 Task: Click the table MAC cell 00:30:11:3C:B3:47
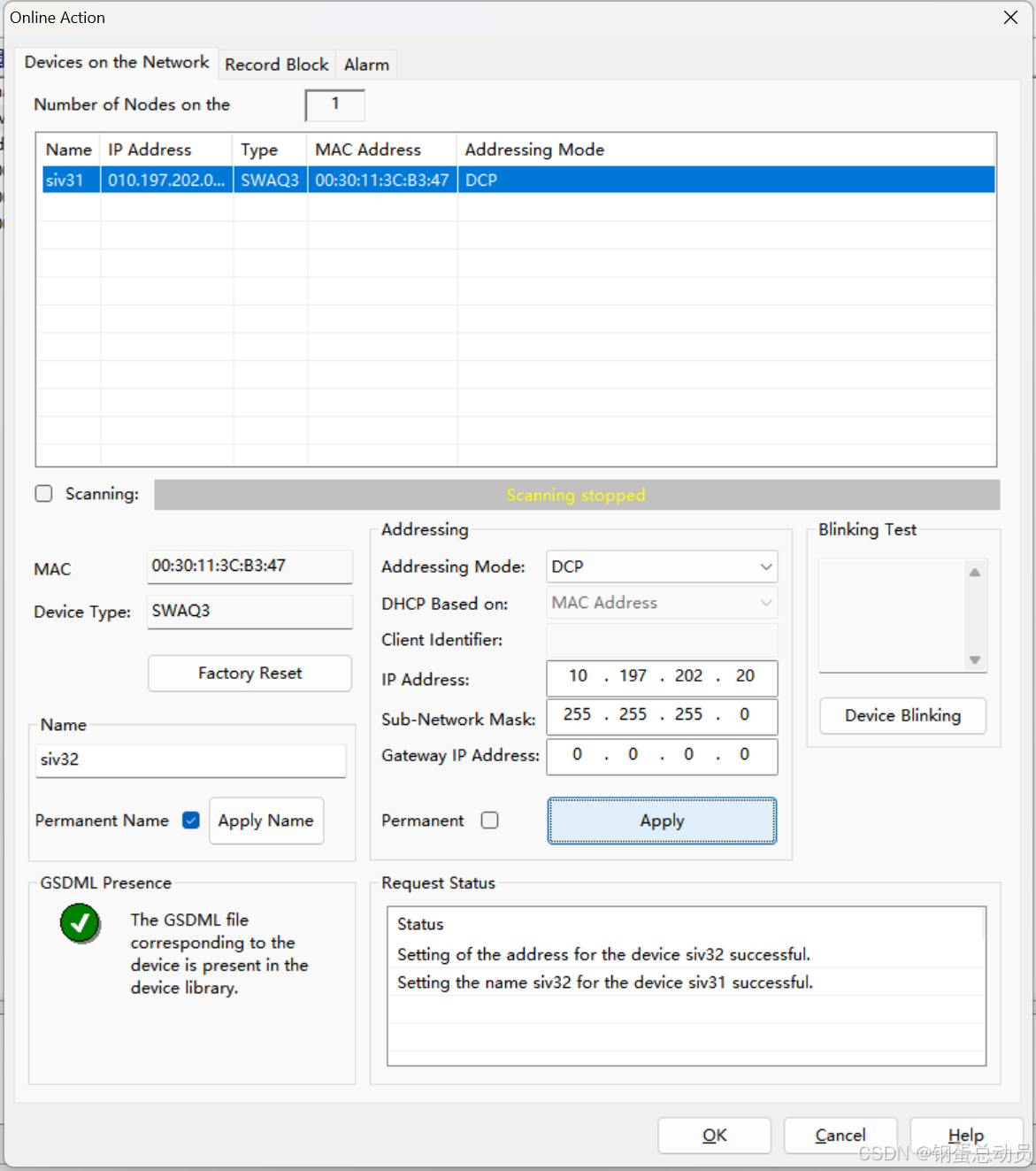click(x=382, y=180)
